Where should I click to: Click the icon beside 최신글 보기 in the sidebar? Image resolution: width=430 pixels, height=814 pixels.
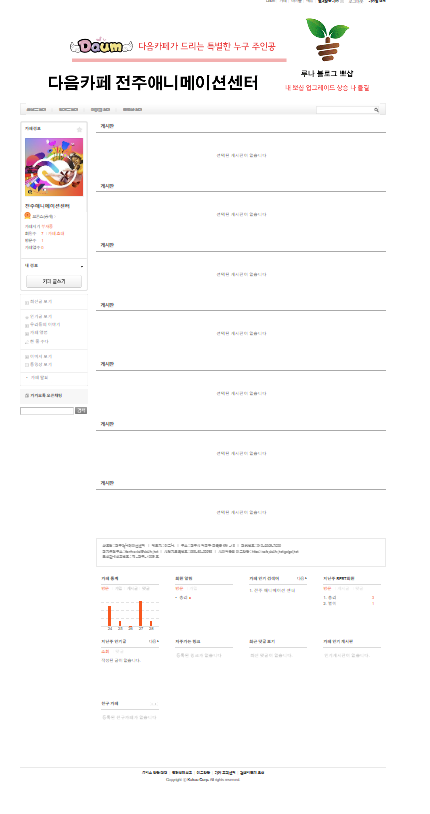point(27,302)
